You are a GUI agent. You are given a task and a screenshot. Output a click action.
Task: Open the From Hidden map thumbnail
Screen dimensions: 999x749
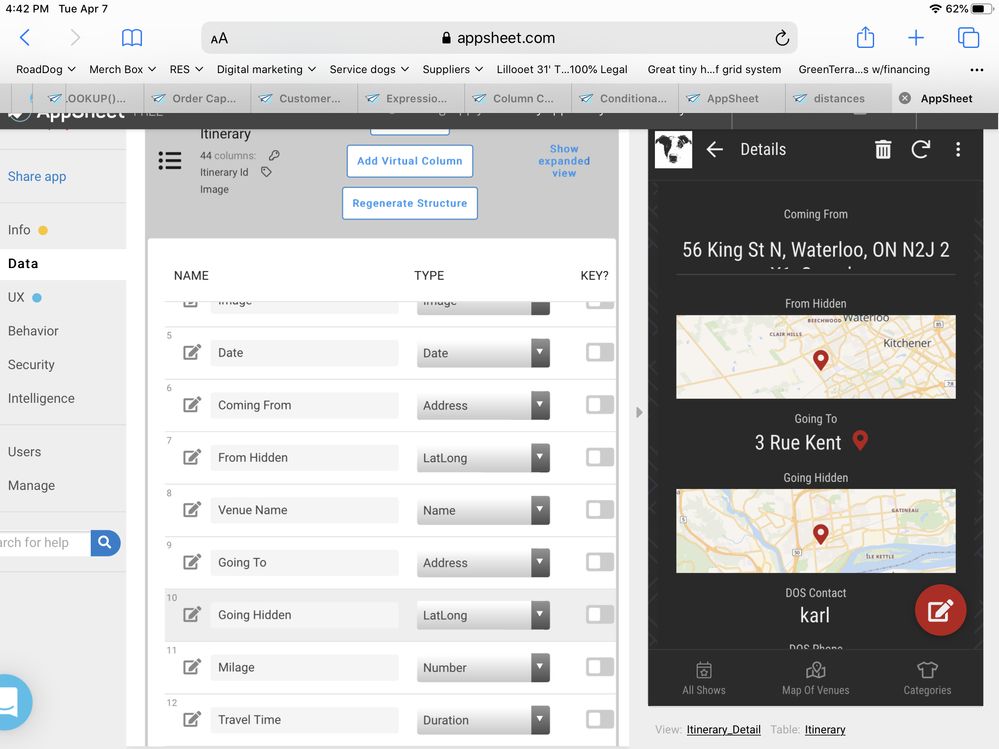tap(816, 357)
